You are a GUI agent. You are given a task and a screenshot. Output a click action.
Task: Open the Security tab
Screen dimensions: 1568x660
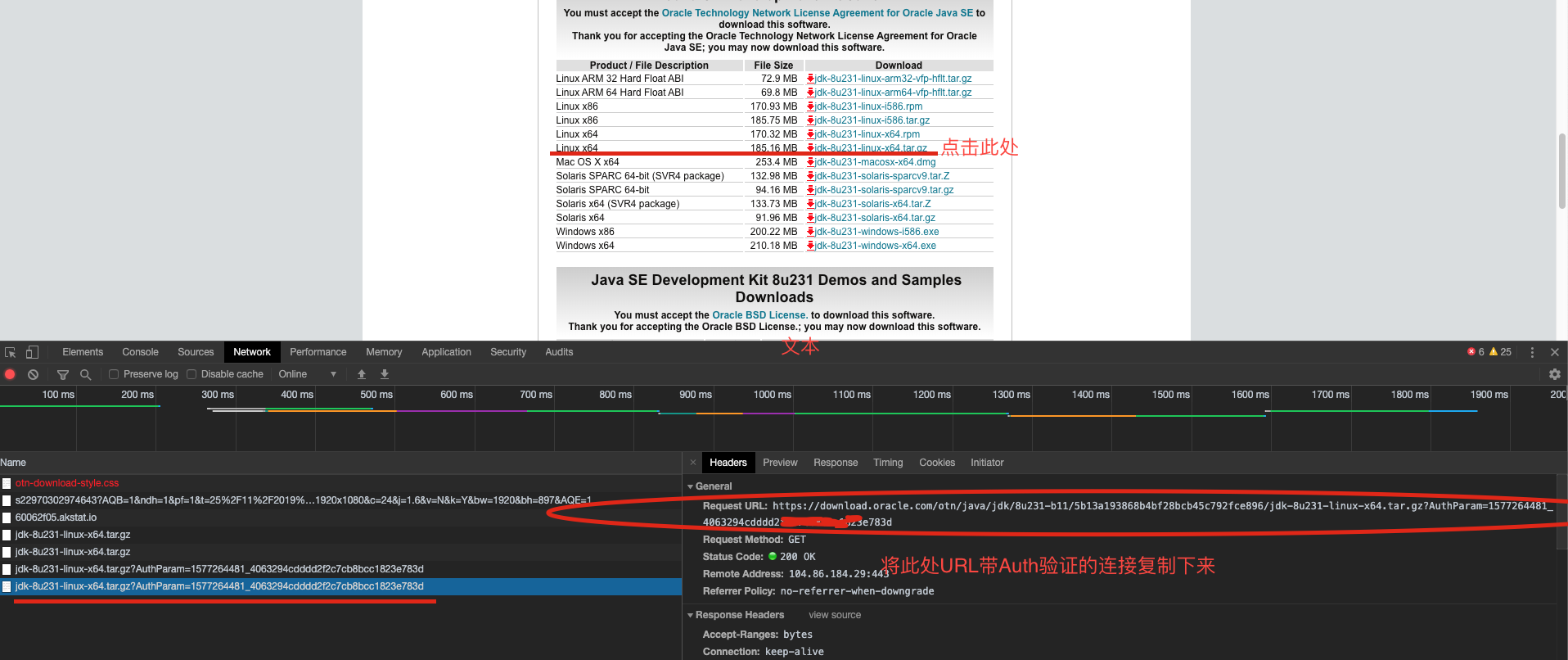coord(508,352)
